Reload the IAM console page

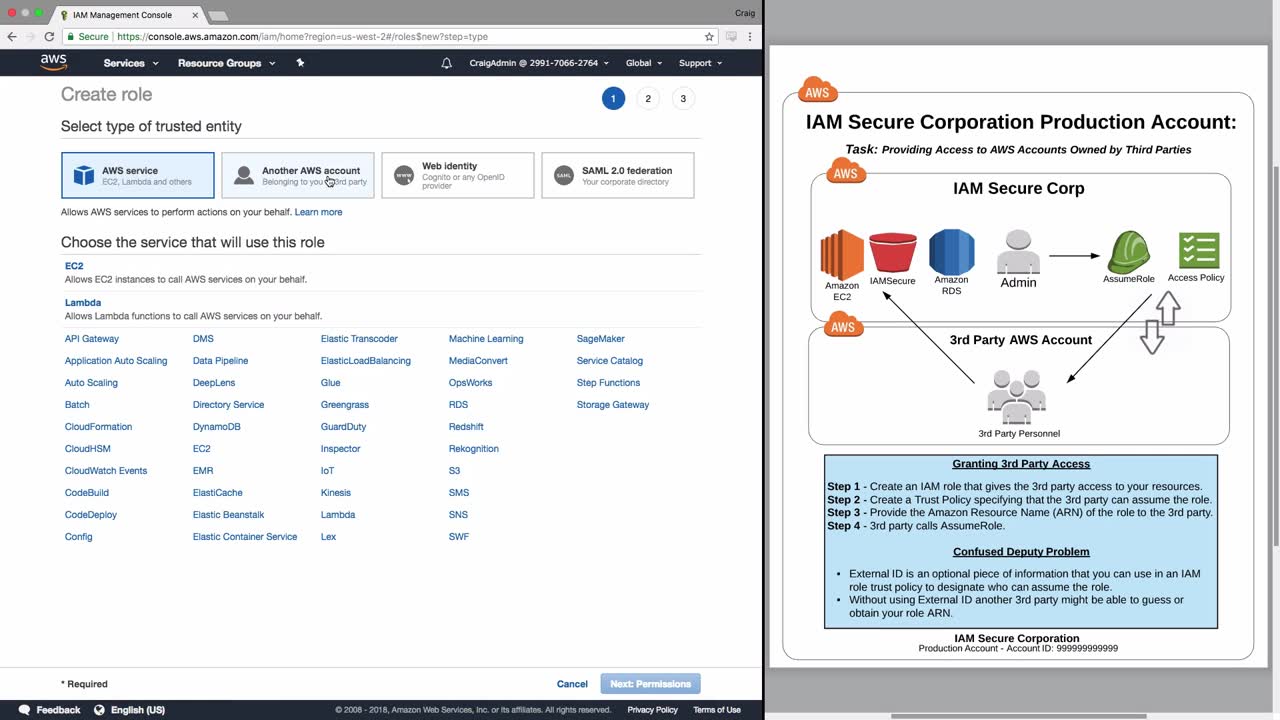(x=49, y=36)
